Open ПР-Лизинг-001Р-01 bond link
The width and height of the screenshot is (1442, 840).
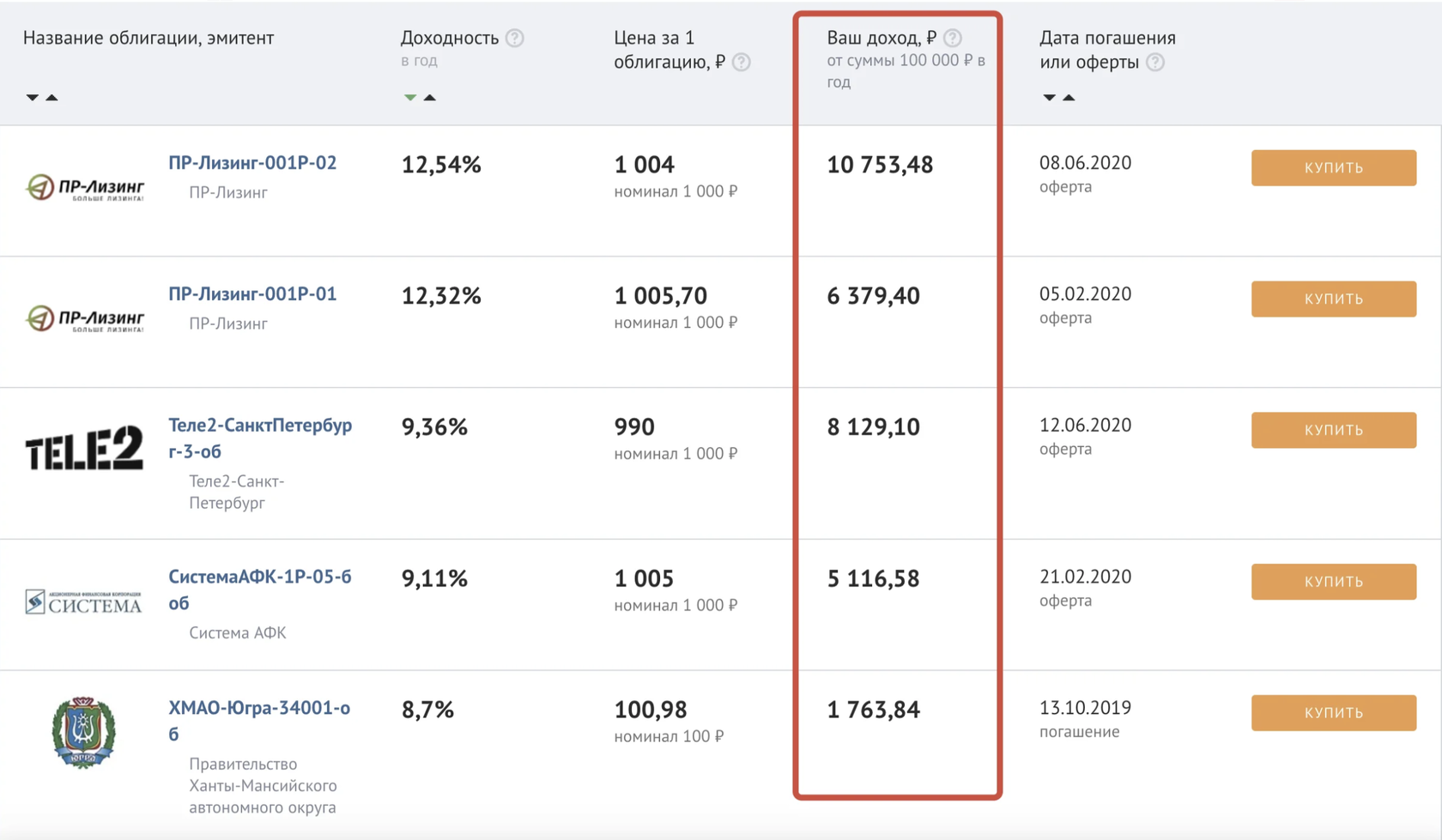252,294
